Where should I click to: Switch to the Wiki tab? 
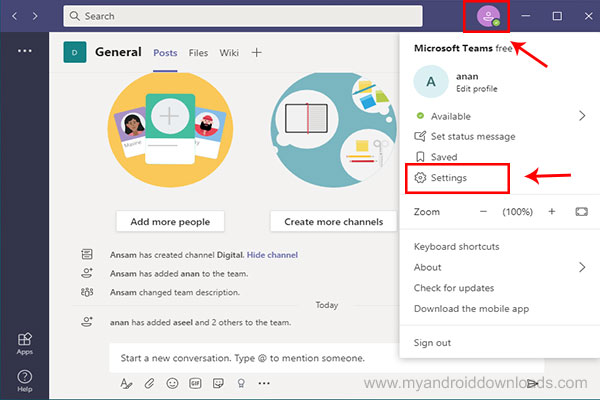coord(229,53)
